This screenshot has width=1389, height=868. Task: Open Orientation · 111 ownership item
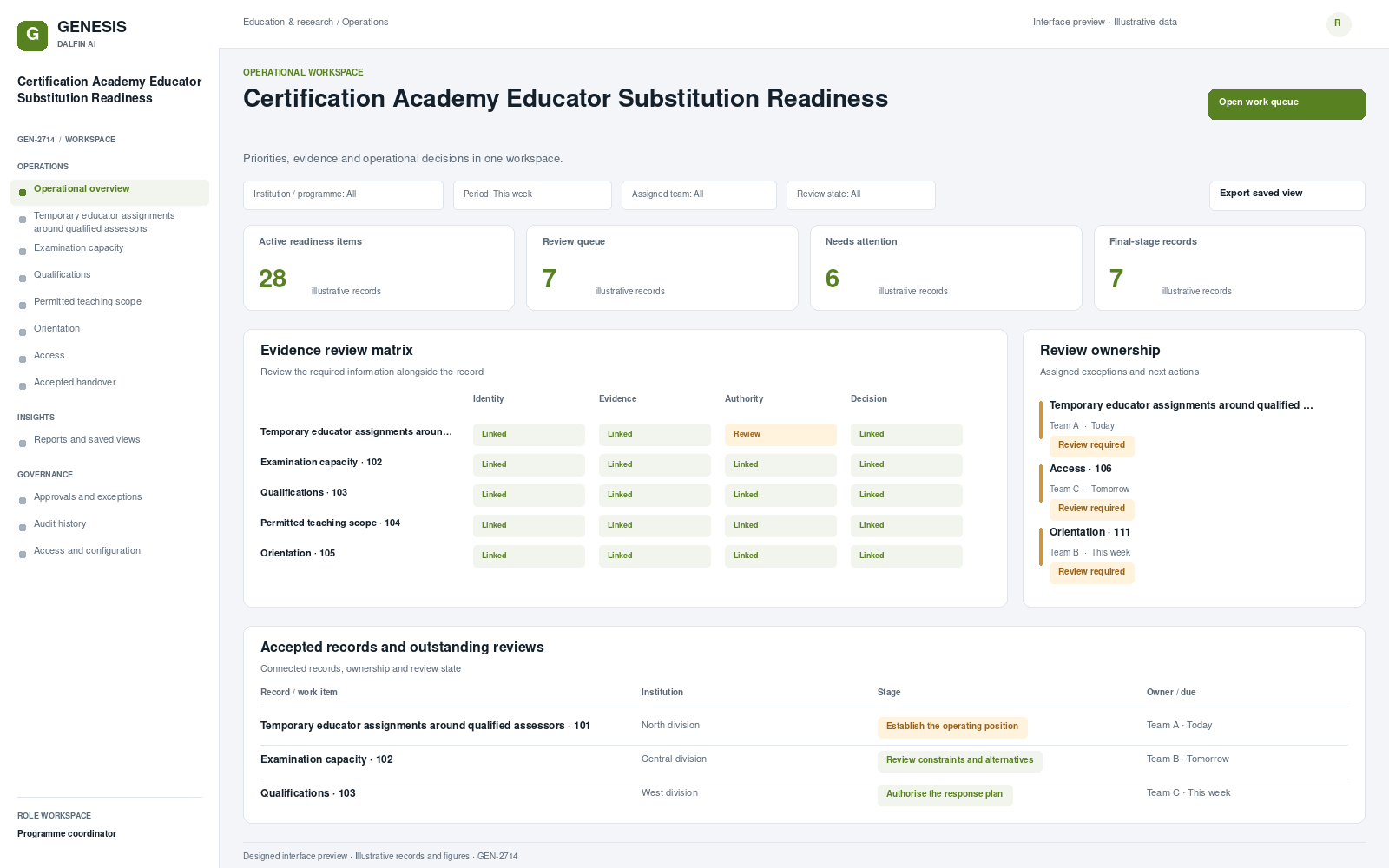point(1089,532)
